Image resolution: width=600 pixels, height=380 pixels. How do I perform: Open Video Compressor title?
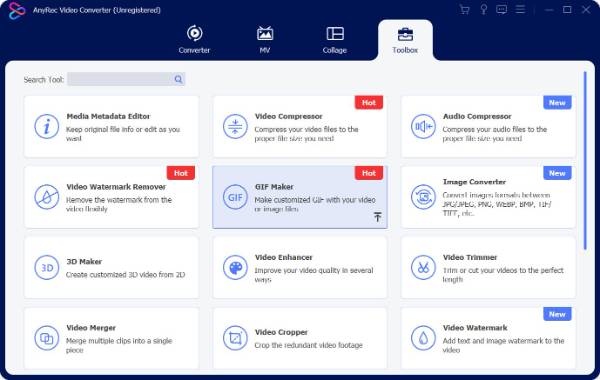[289, 116]
